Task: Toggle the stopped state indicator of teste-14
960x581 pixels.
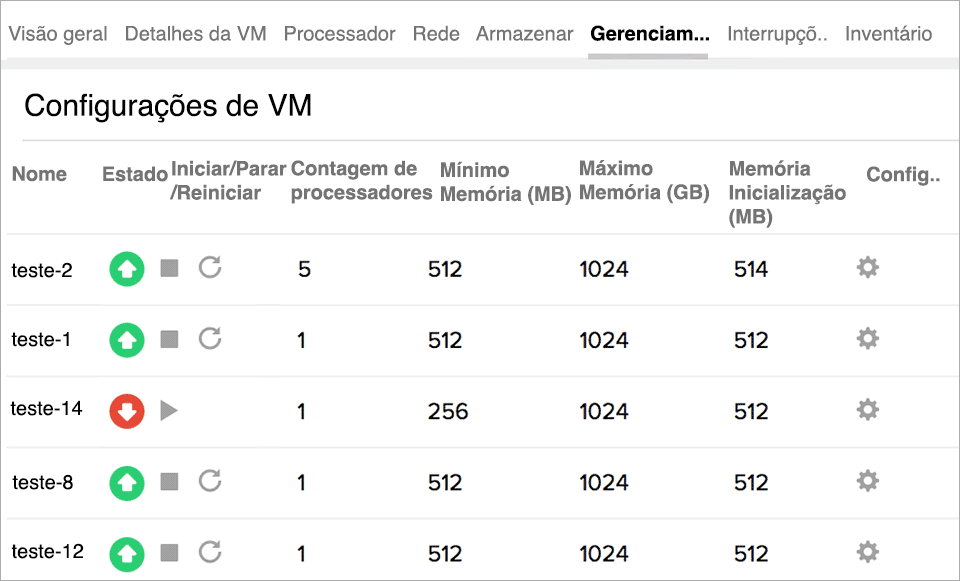Action: tap(126, 410)
